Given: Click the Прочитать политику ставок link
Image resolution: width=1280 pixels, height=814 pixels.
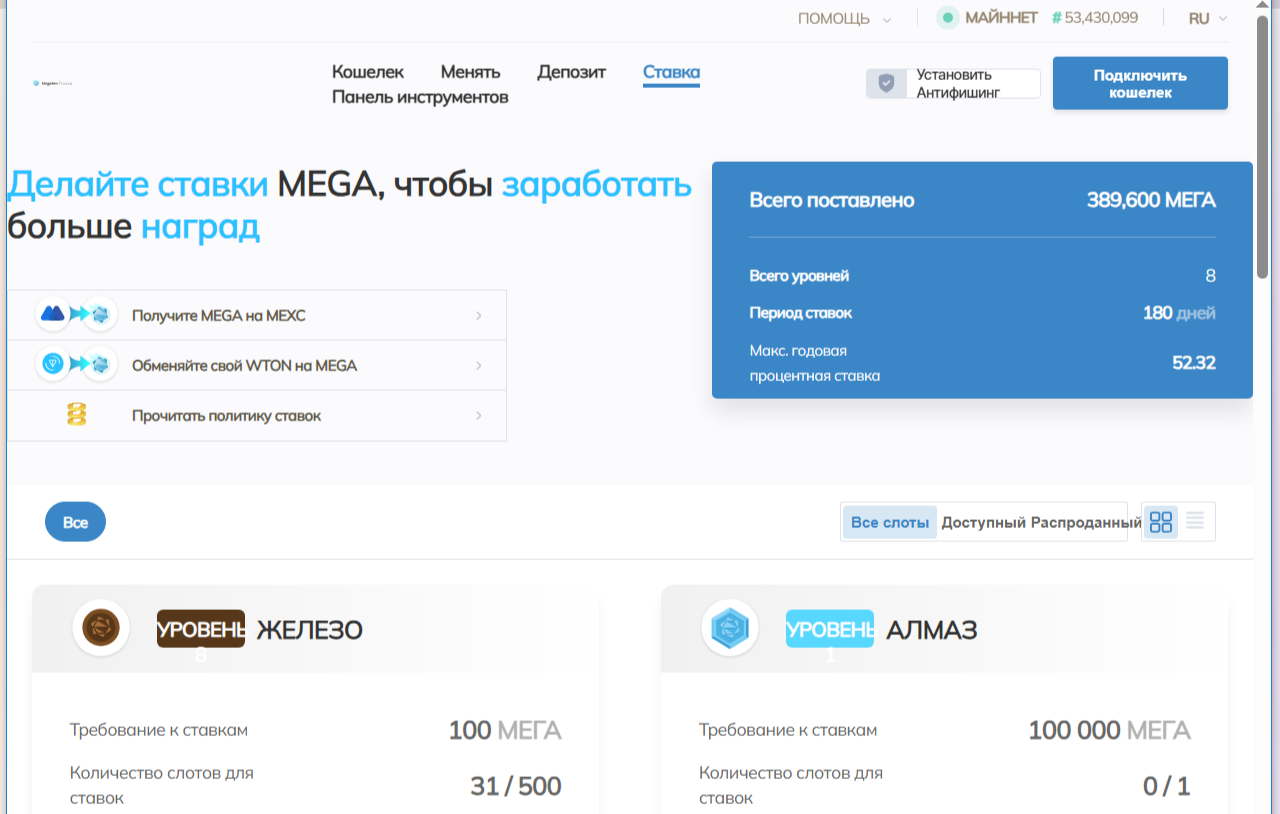Looking at the screenshot, I should coord(227,415).
